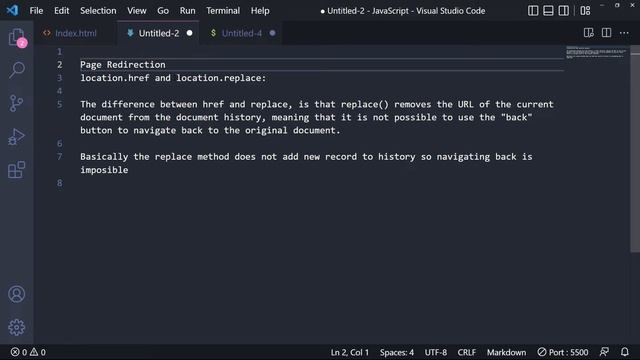Click the minimap code preview
640x360 pixels.
coord(596,53)
